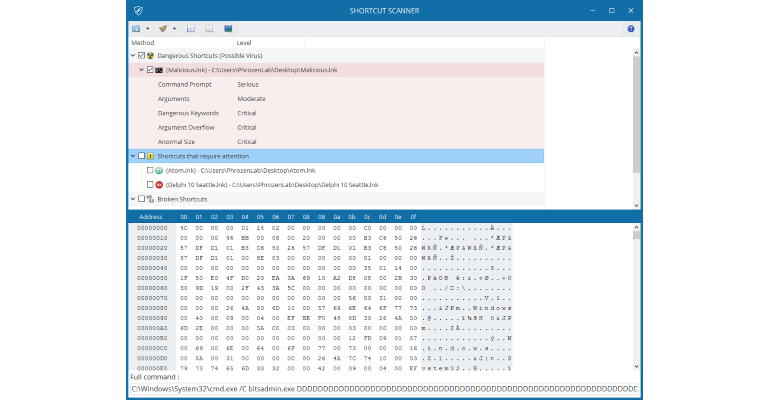Check the Atom.lnk checkbox
This screenshot has width=770, height=400.
click(150, 170)
